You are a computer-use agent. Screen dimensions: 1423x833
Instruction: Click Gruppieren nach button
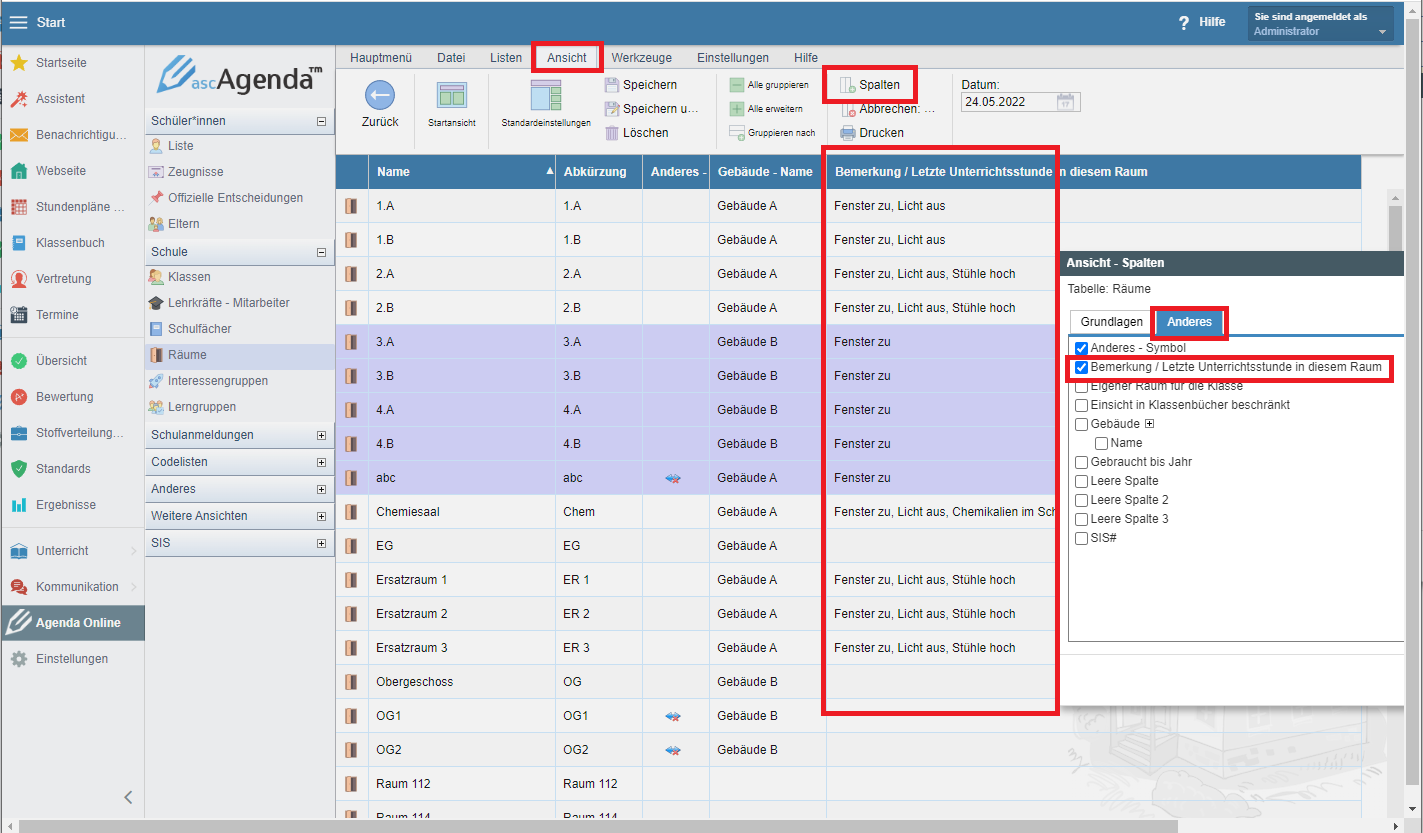[772, 133]
